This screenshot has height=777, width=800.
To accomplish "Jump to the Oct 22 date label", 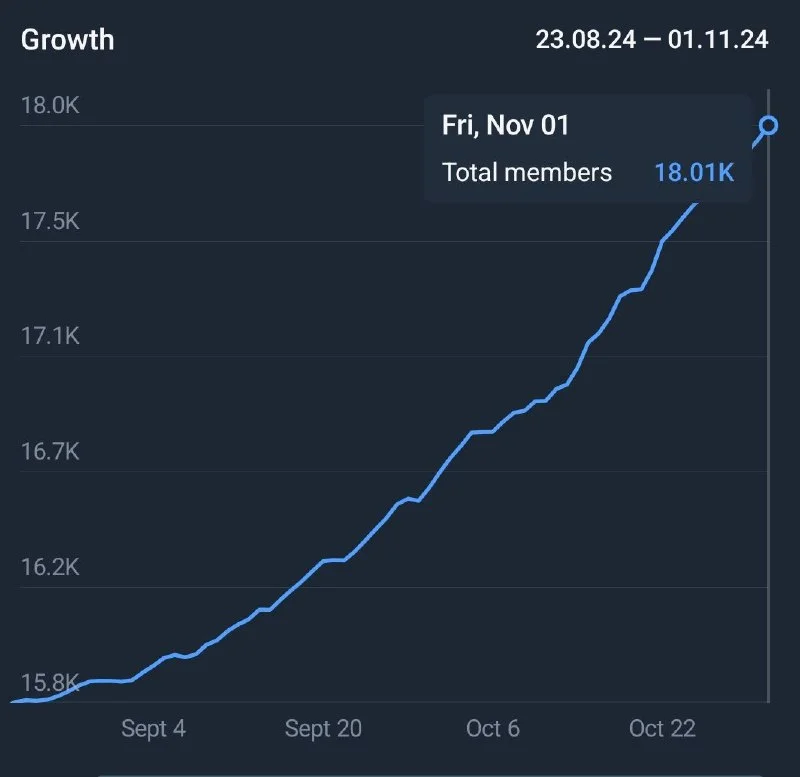I will click(x=662, y=728).
